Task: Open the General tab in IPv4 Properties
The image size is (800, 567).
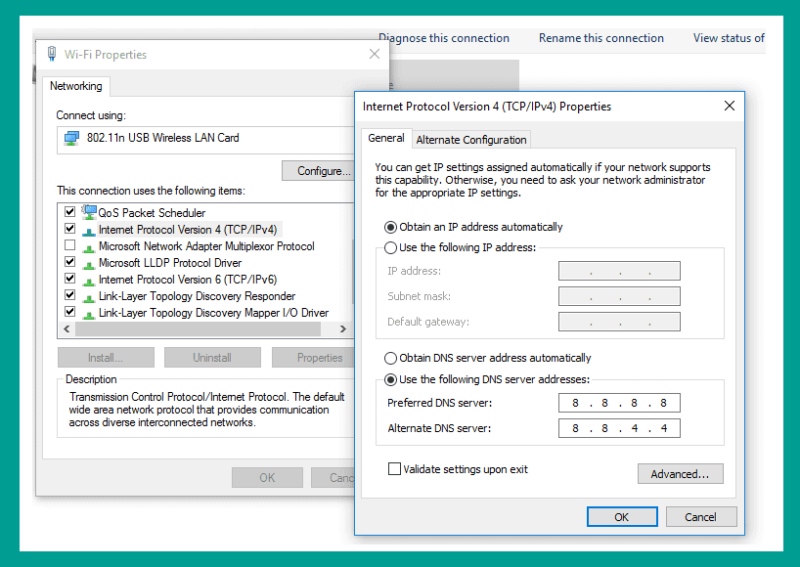Action: [x=386, y=138]
